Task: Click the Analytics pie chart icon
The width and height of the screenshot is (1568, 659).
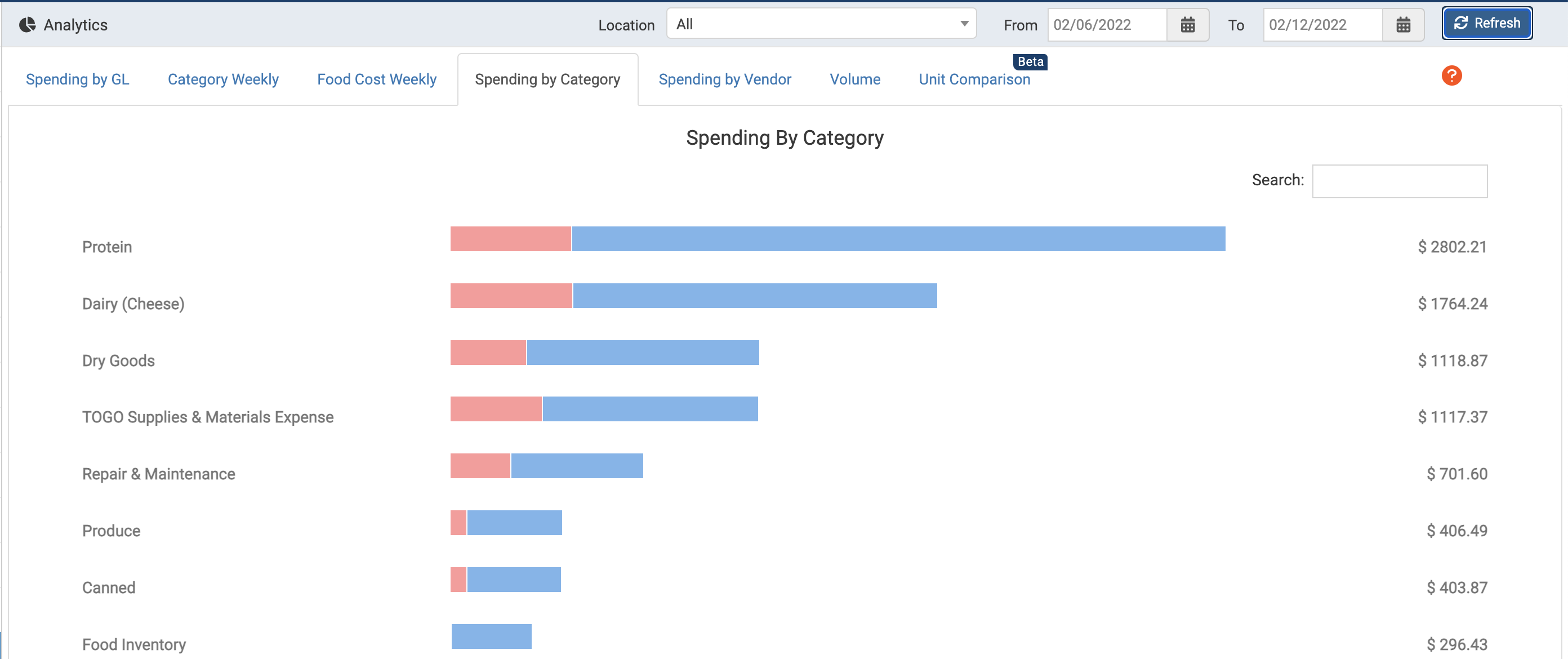Action: pyautogui.click(x=27, y=25)
